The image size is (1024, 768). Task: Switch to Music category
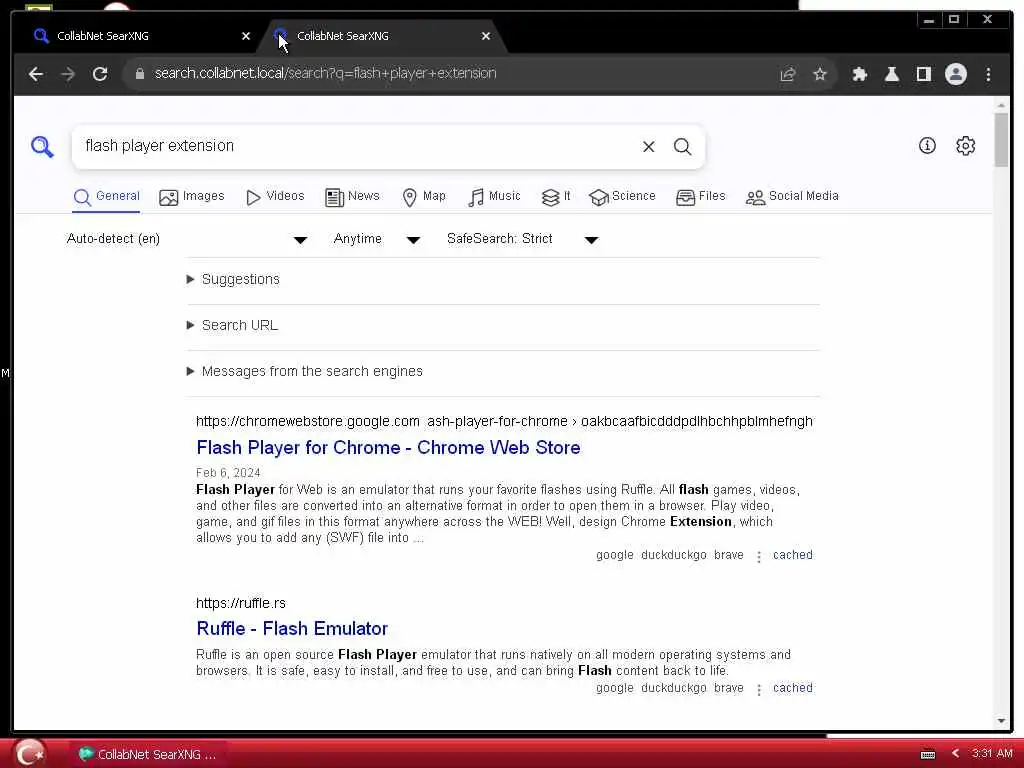point(494,197)
